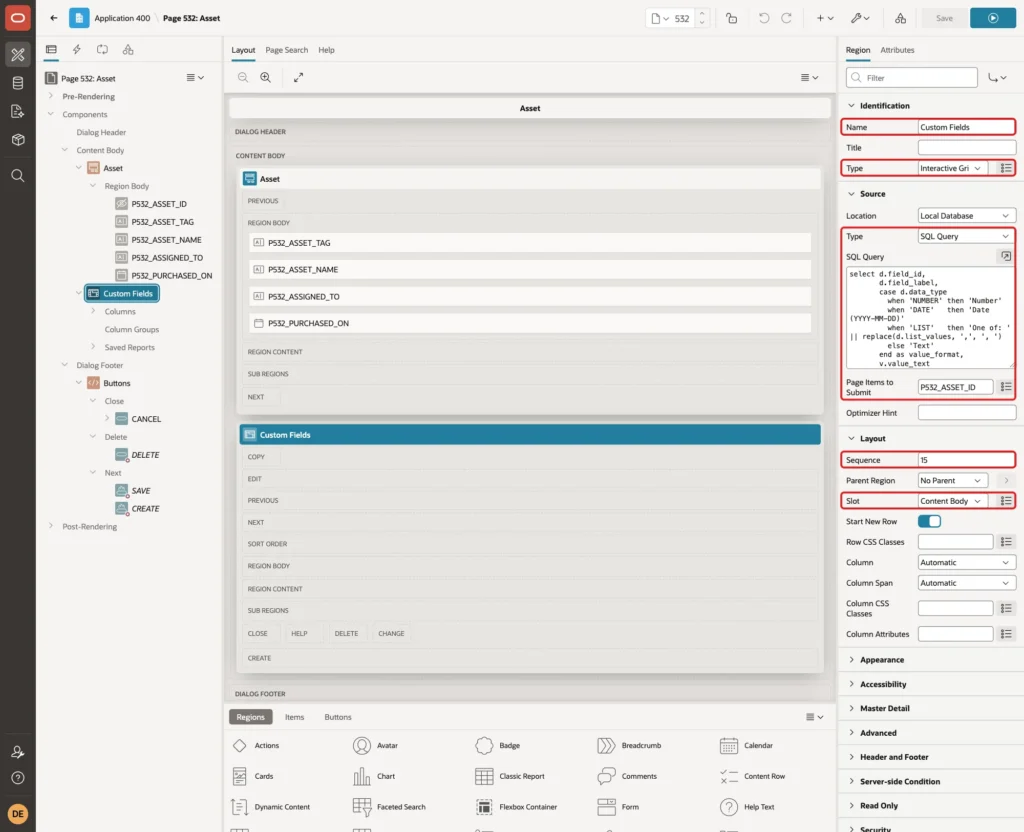Viewport: 1024px width, 832px height.
Task: Select the Calendar region in gallery
Action: tap(746, 745)
